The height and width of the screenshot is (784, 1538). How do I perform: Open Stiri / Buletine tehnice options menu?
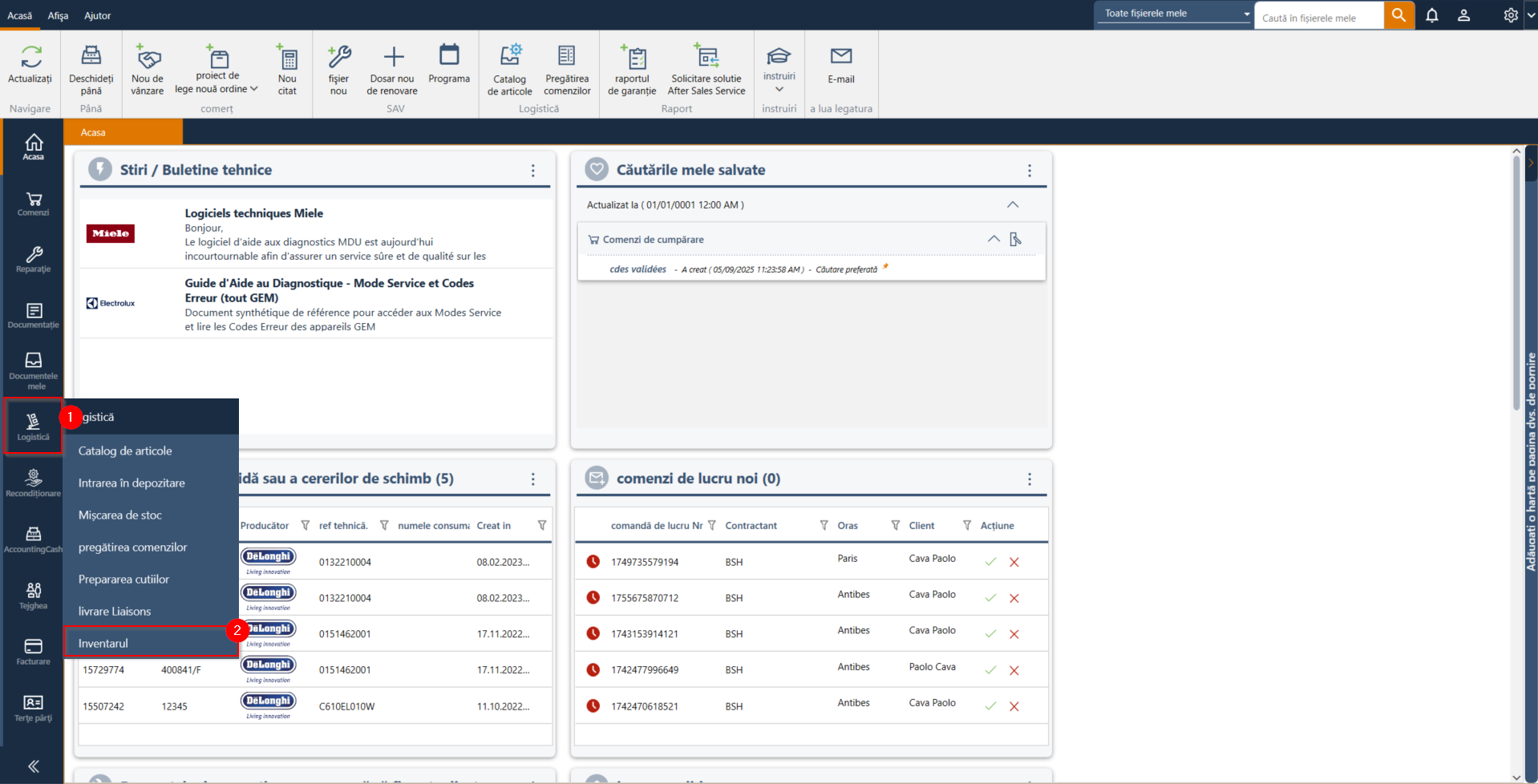click(x=533, y=171)
